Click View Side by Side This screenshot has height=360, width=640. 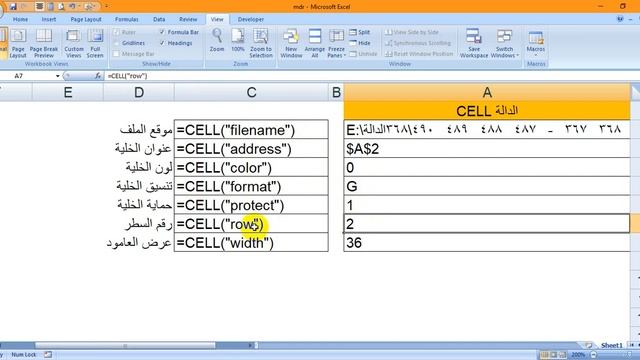click(412, 32)
